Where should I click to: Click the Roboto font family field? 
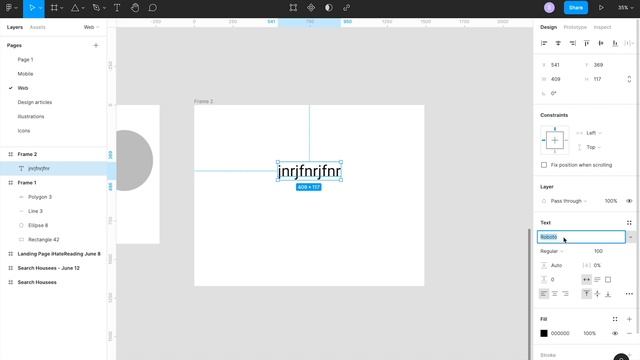[x=581, y=237]
